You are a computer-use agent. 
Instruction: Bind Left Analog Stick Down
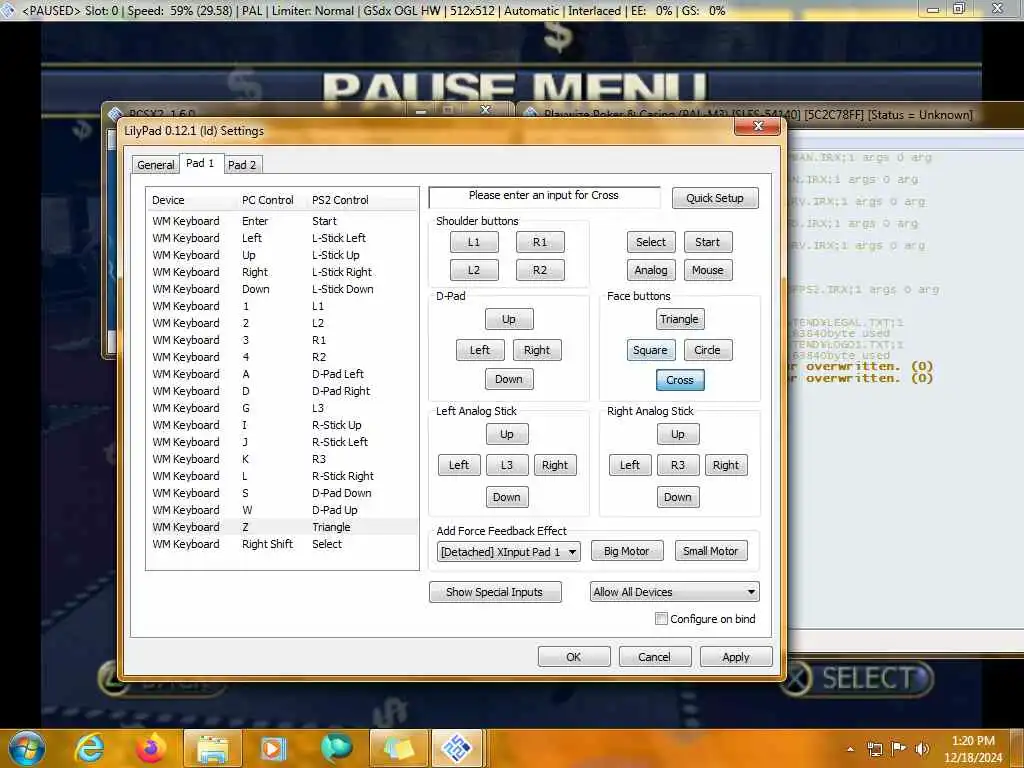pyautogui.click(x=507, y=497)
